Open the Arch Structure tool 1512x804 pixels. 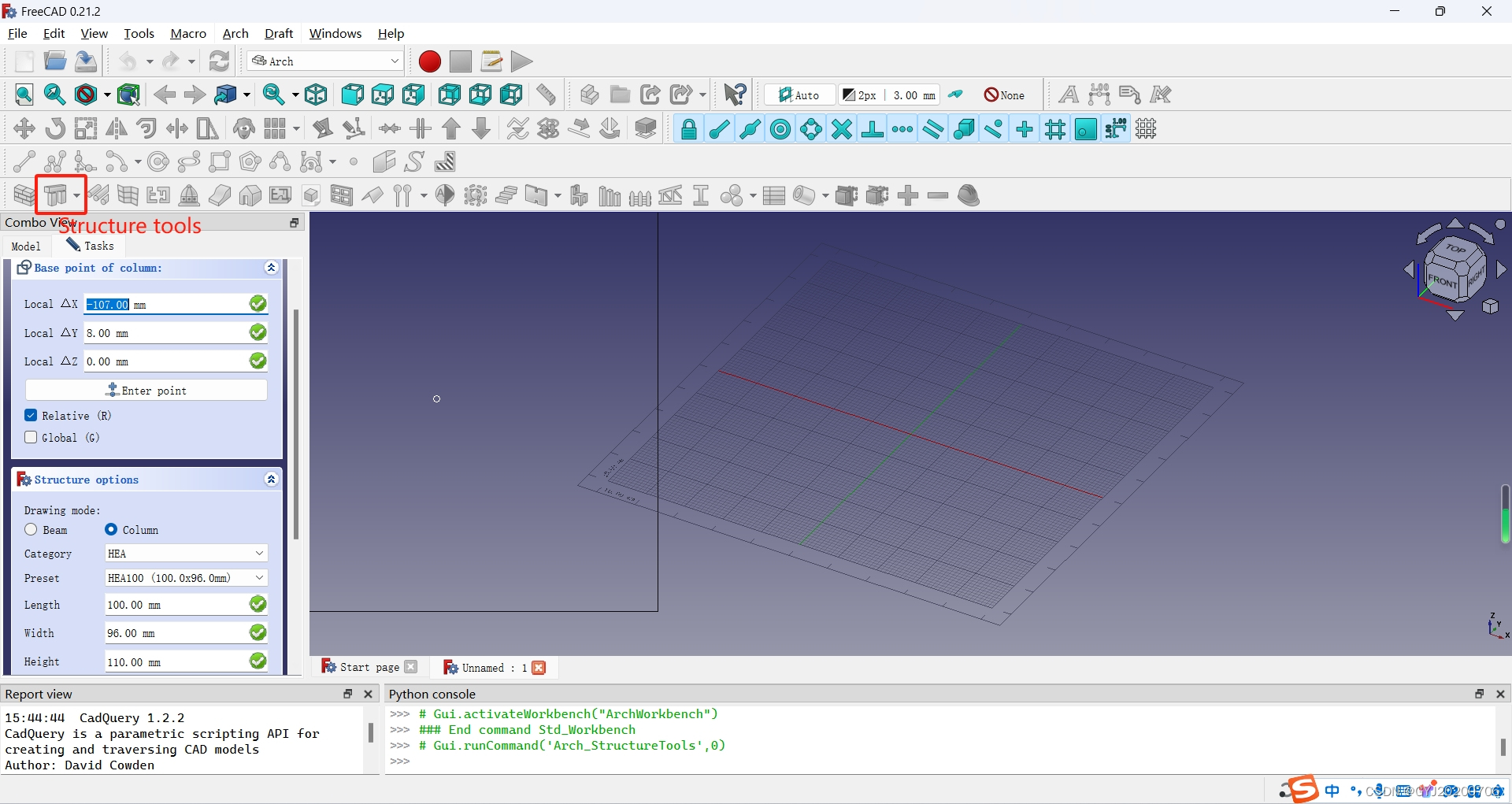(x=55, y=195)
